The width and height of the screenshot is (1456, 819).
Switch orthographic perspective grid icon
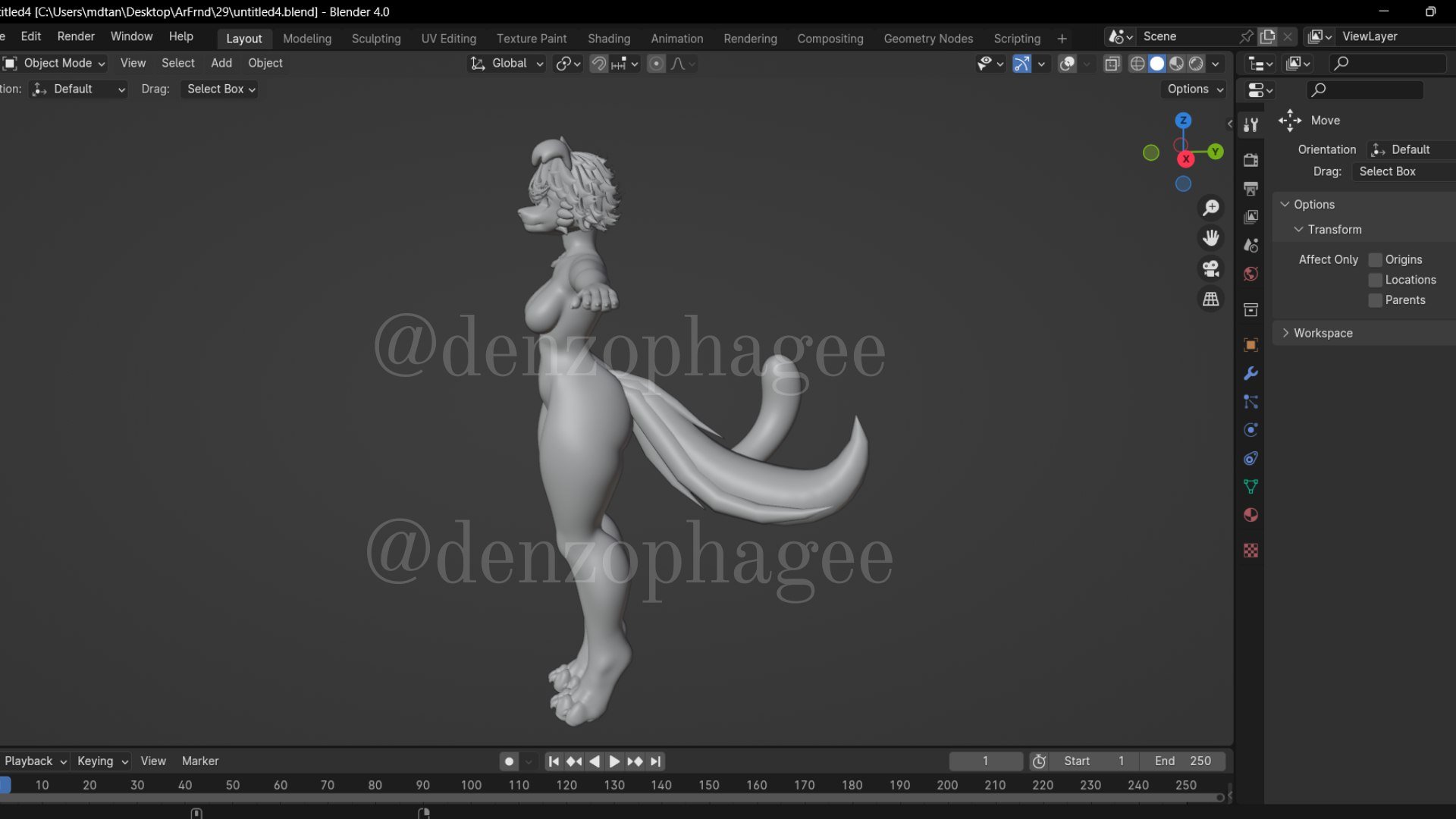point(1211,300)
